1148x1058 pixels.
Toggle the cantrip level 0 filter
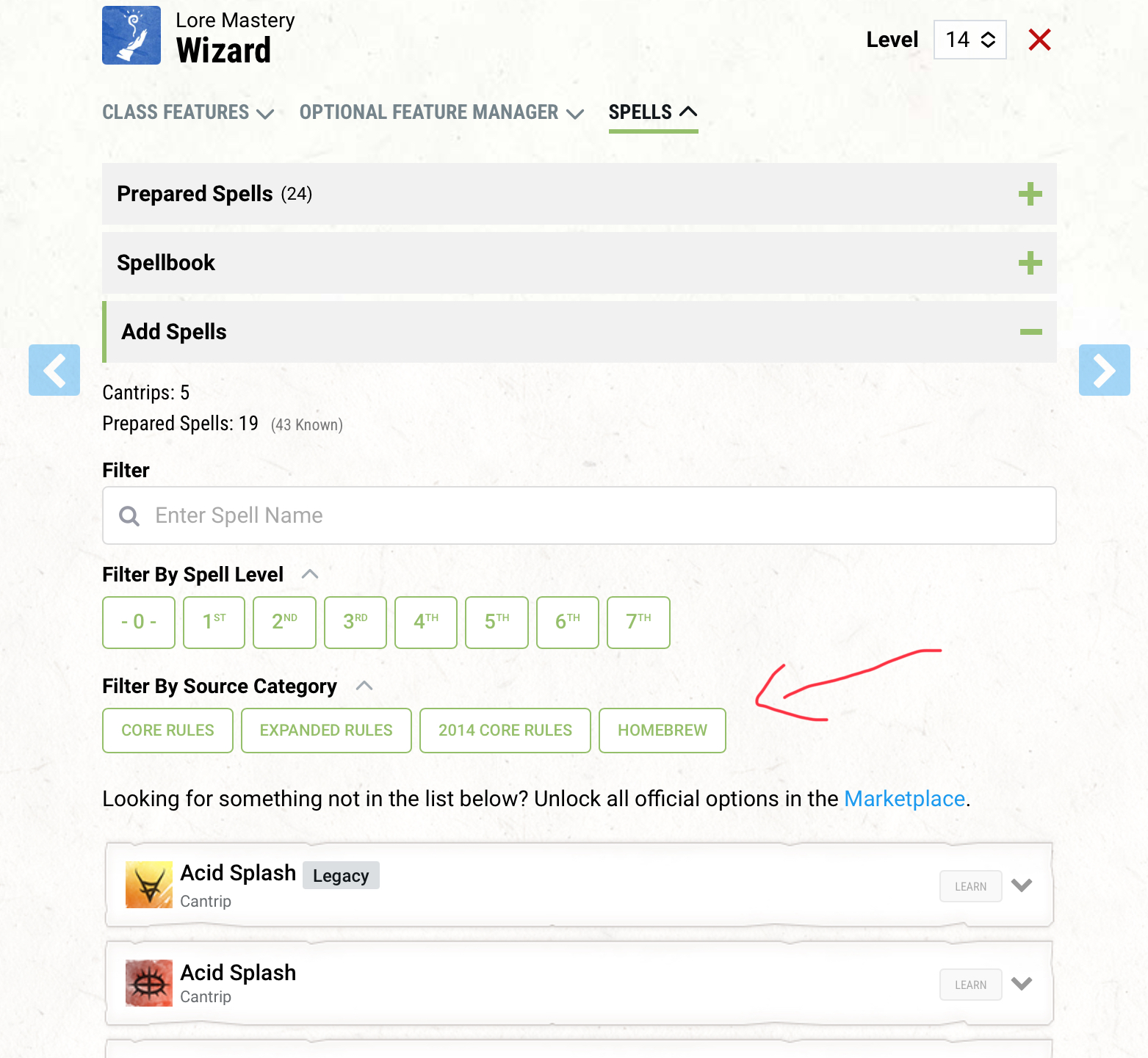139,623
